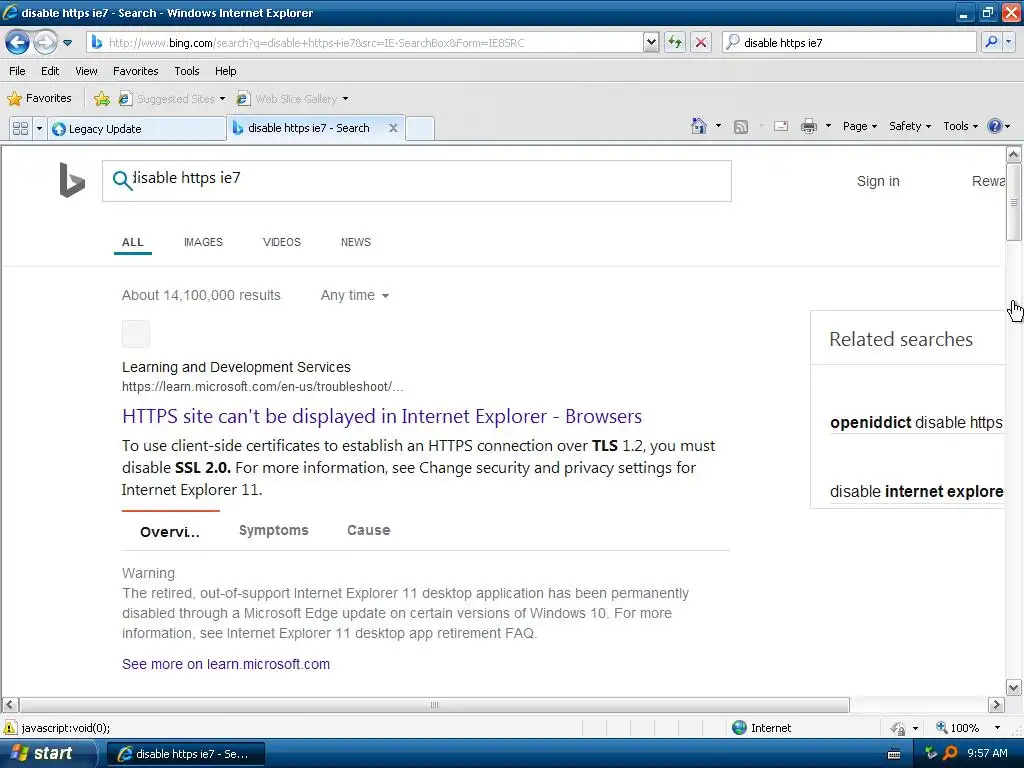
Task: Click the RSS Feeds icon
Action: [741, 127]
